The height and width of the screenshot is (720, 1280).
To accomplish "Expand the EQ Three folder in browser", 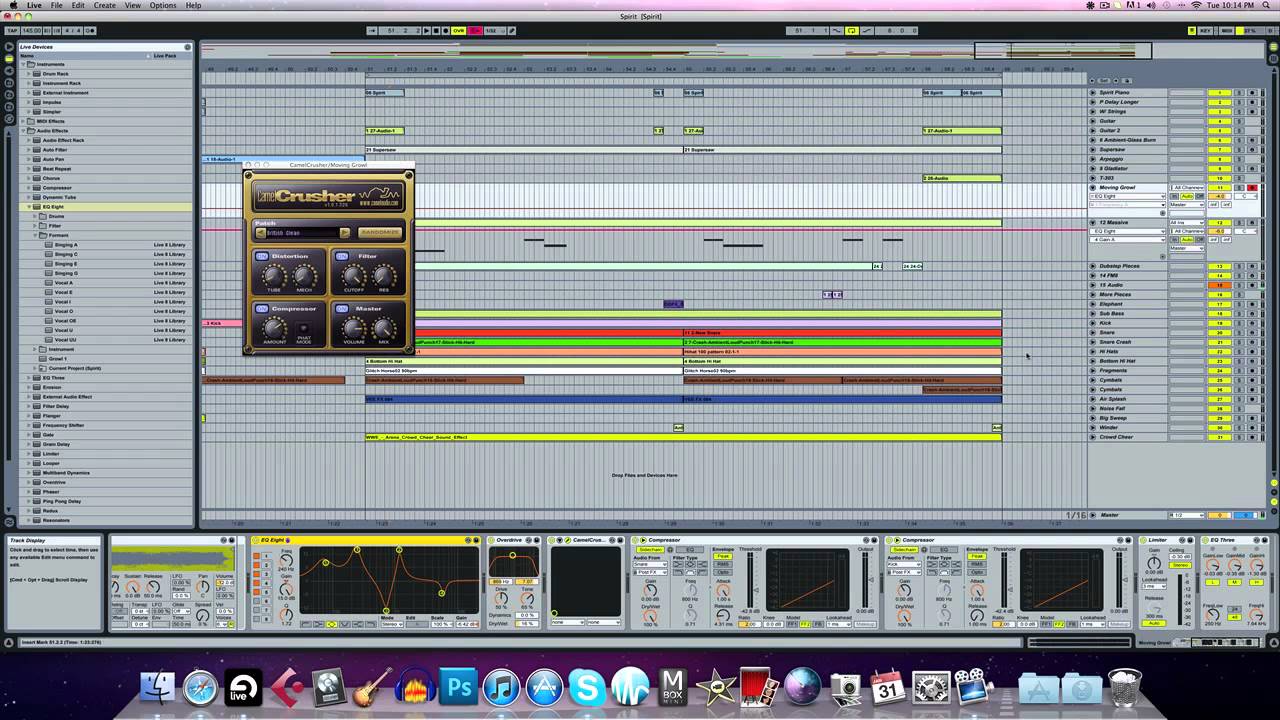I will [28, 378].
